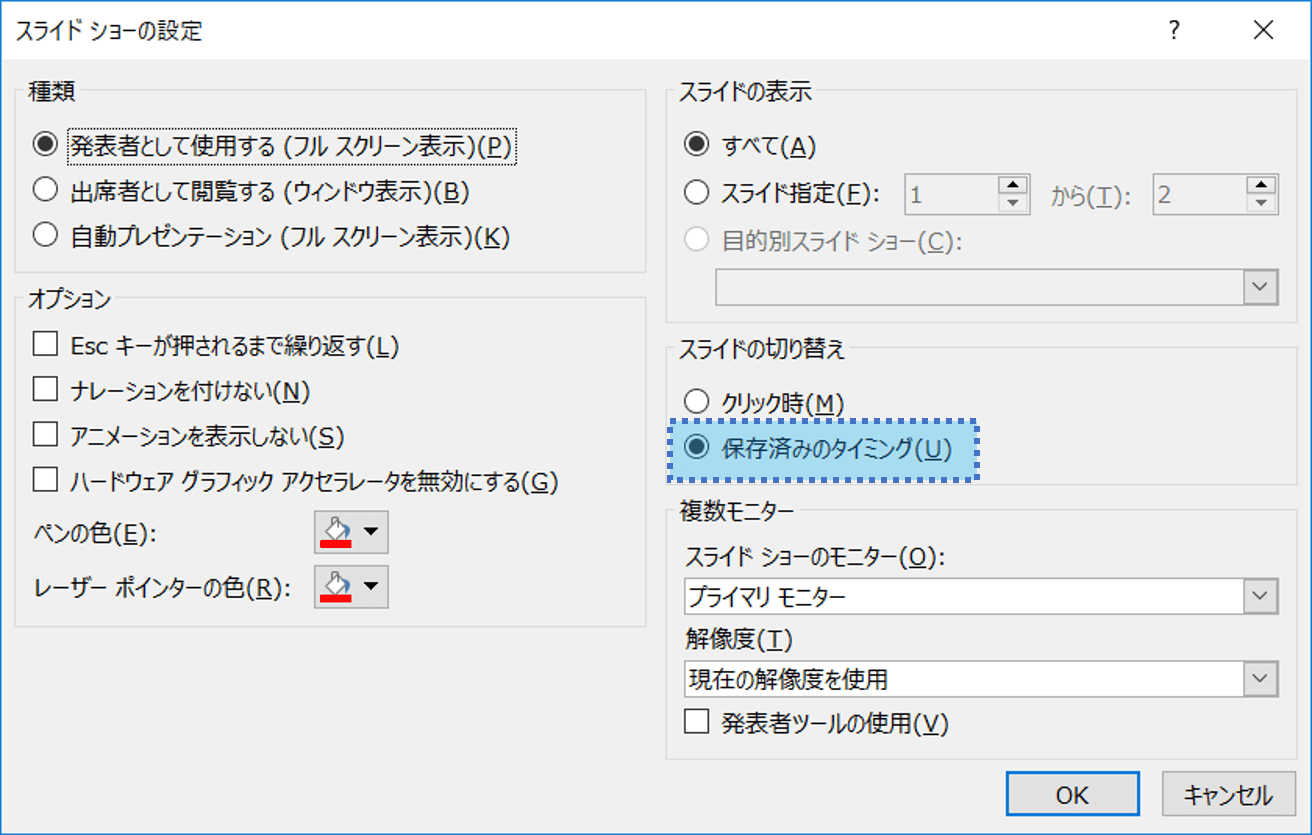This screenshot has height=835, width=1312.
Task: Open the ペンの色 color picker
Action: (x=351, y=533)
